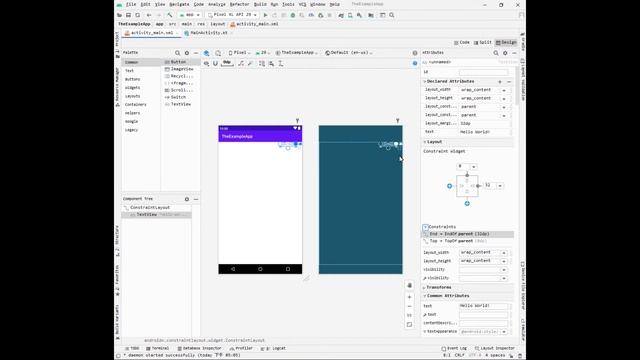This screenshot has height=360, width=640.
Task: Toggle the View Options eye icon
Action: 207,63
